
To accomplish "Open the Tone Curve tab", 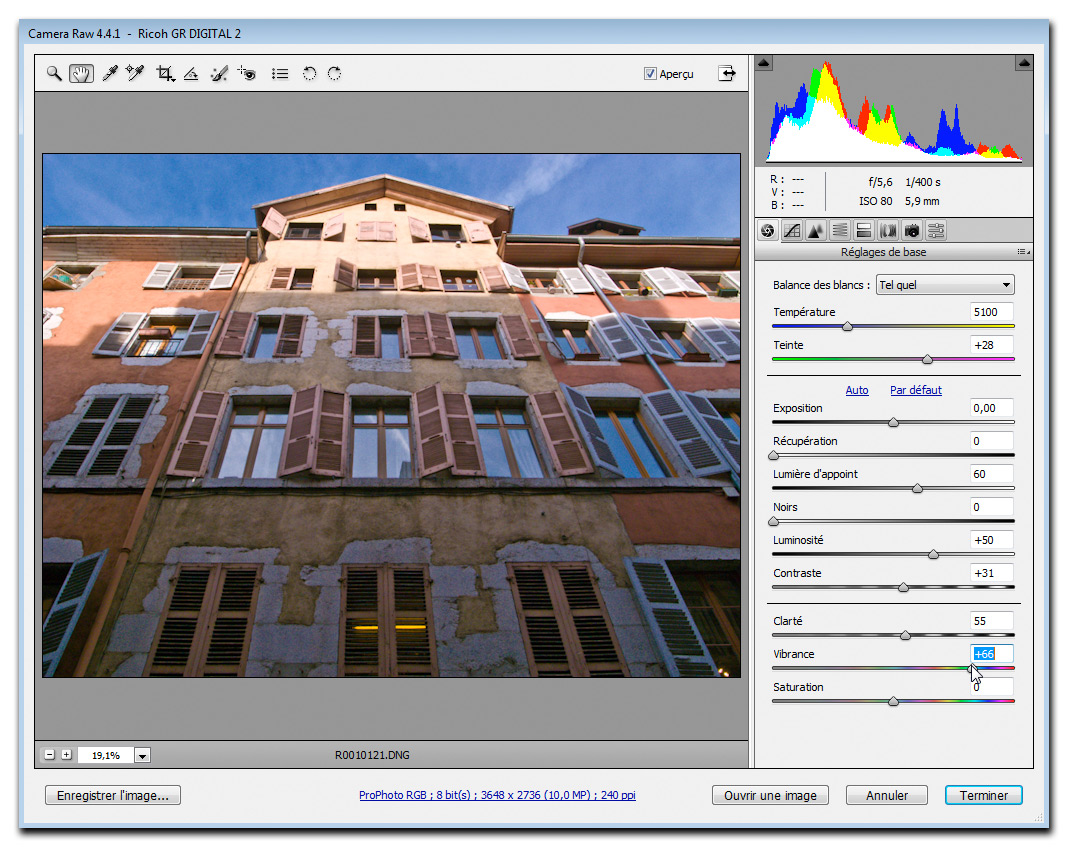I will tap(792, 231).
